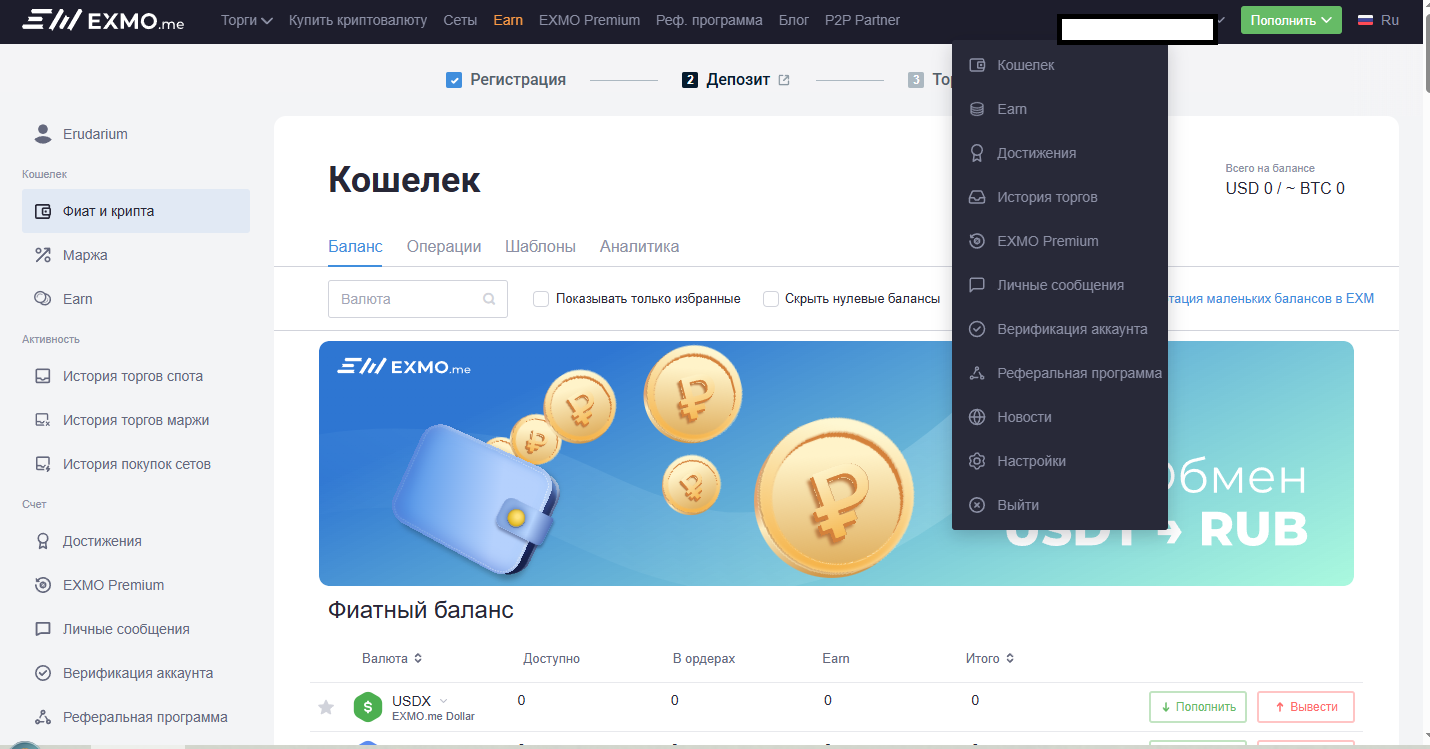Expand the Торги dropdown menu
The height and width of the screenshot is (749, 1430).
pos(246,19)
